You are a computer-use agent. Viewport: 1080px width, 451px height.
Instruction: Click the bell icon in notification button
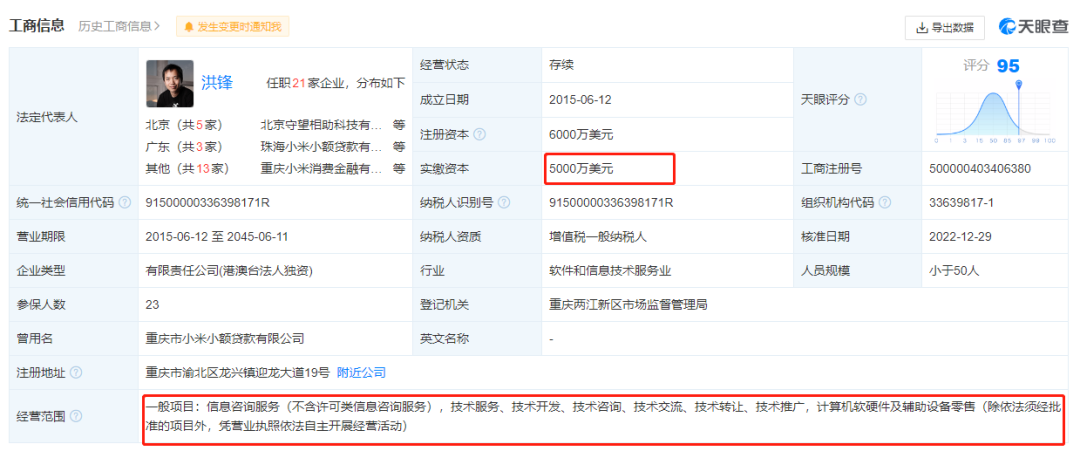pos(189,27)
